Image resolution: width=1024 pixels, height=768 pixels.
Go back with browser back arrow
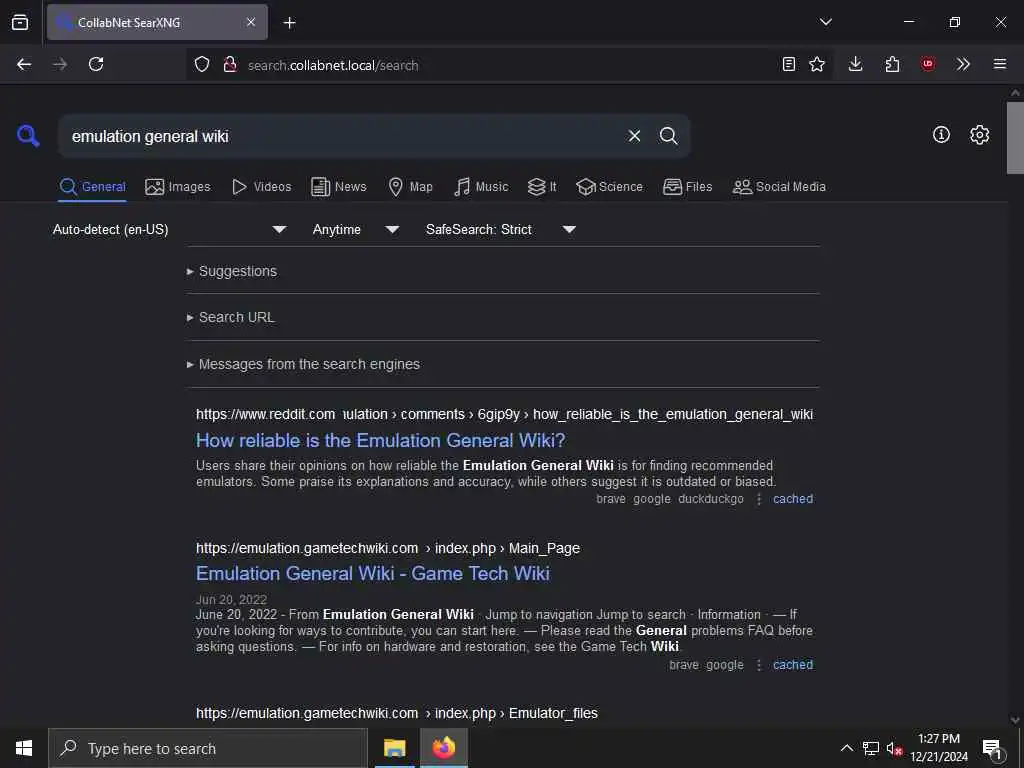coord(24,64)
